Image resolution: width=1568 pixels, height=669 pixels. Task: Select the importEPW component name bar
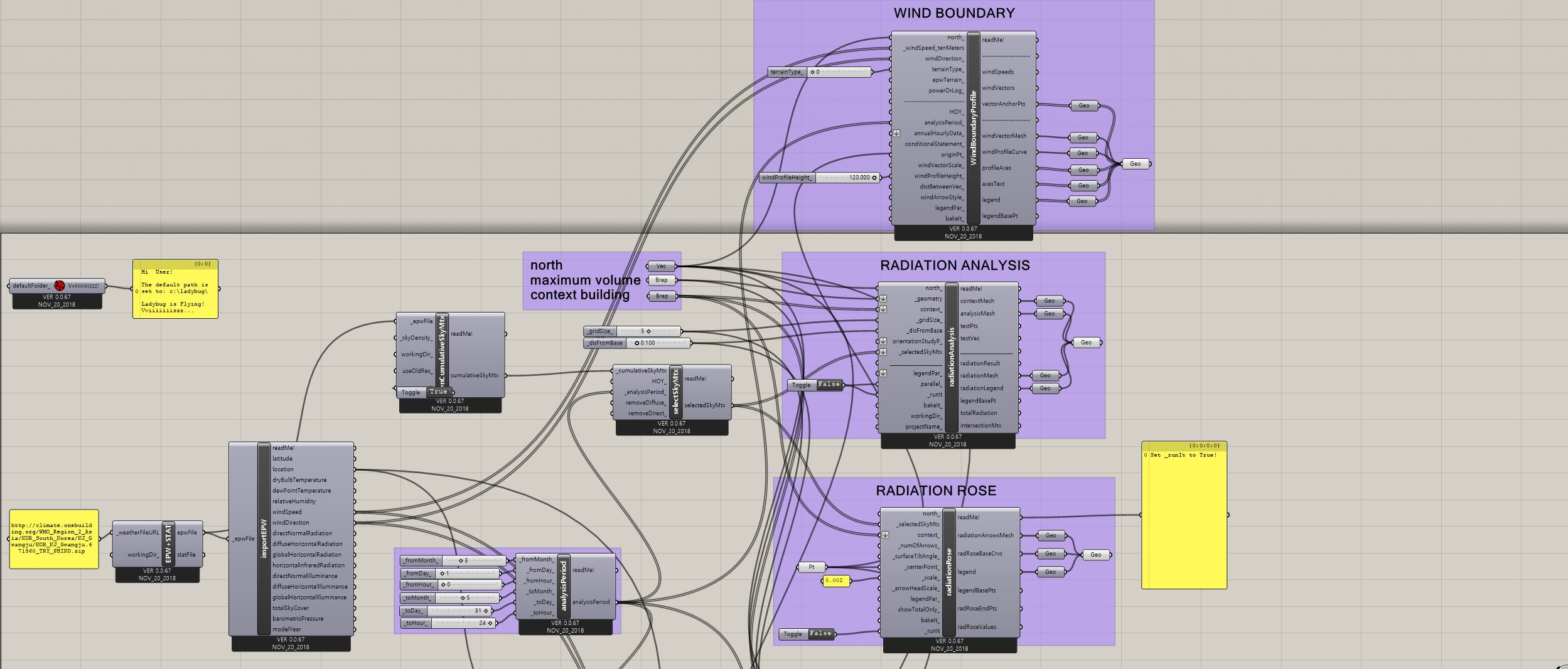point(264,538)
